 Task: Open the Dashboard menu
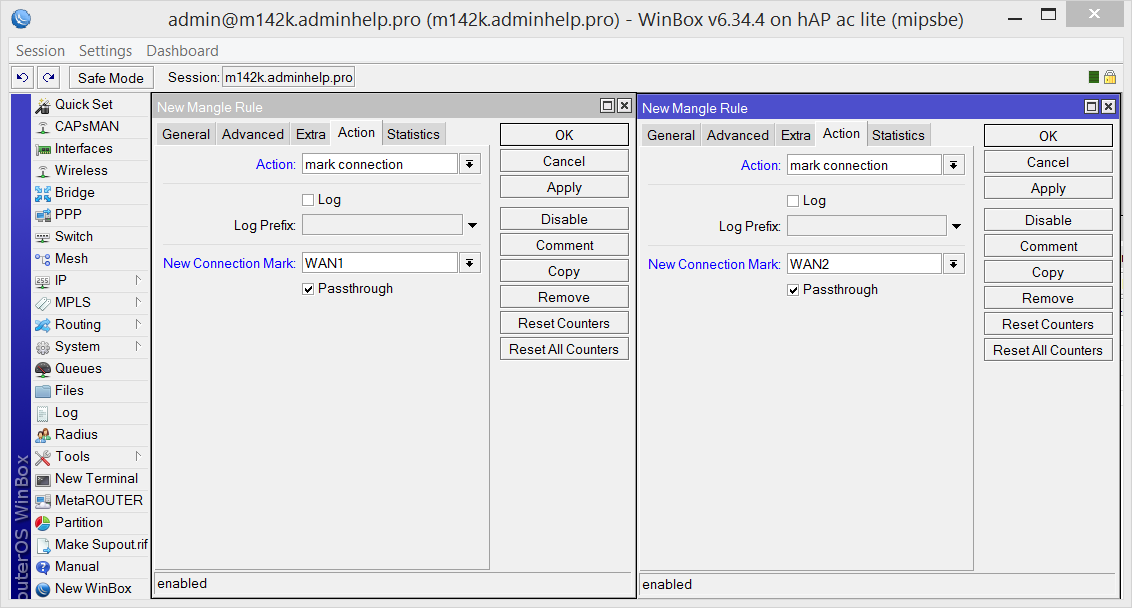pos(182,51)
